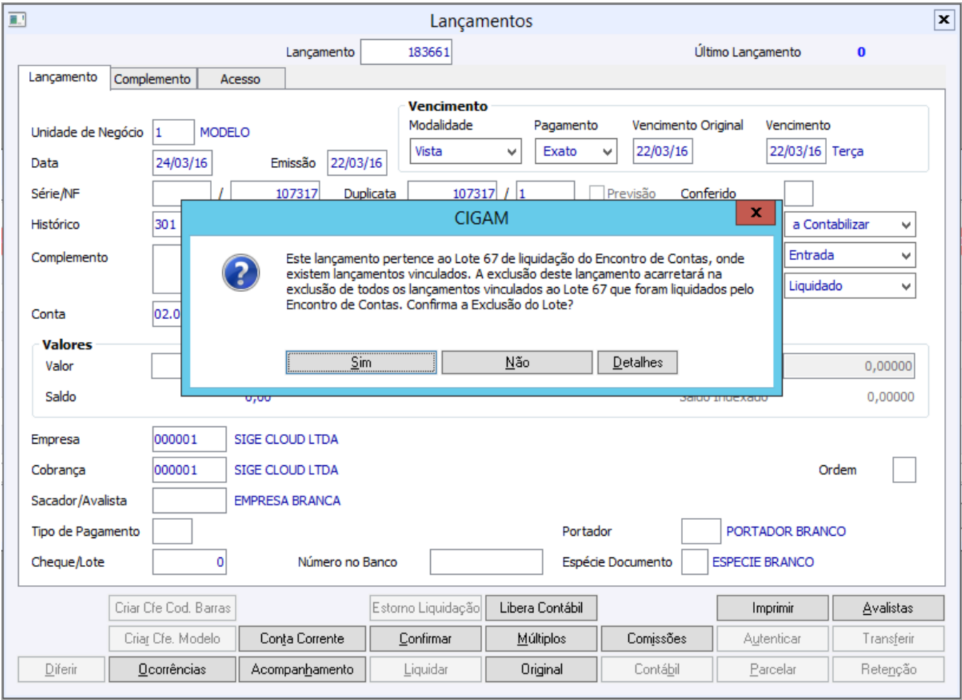Click the Vencimento Original date field

tap(663, 151)
